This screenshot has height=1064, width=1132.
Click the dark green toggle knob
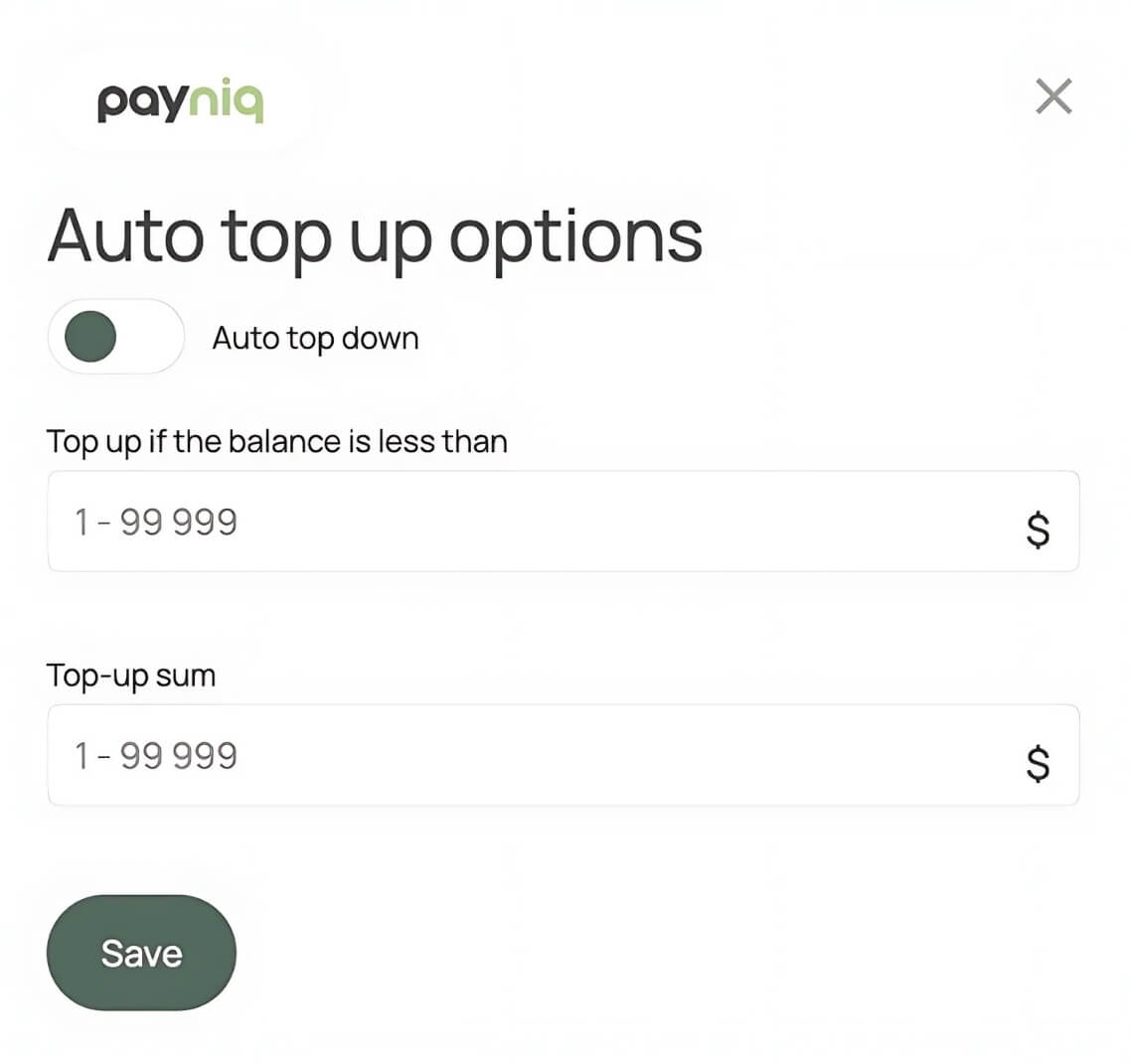point(90,337)
